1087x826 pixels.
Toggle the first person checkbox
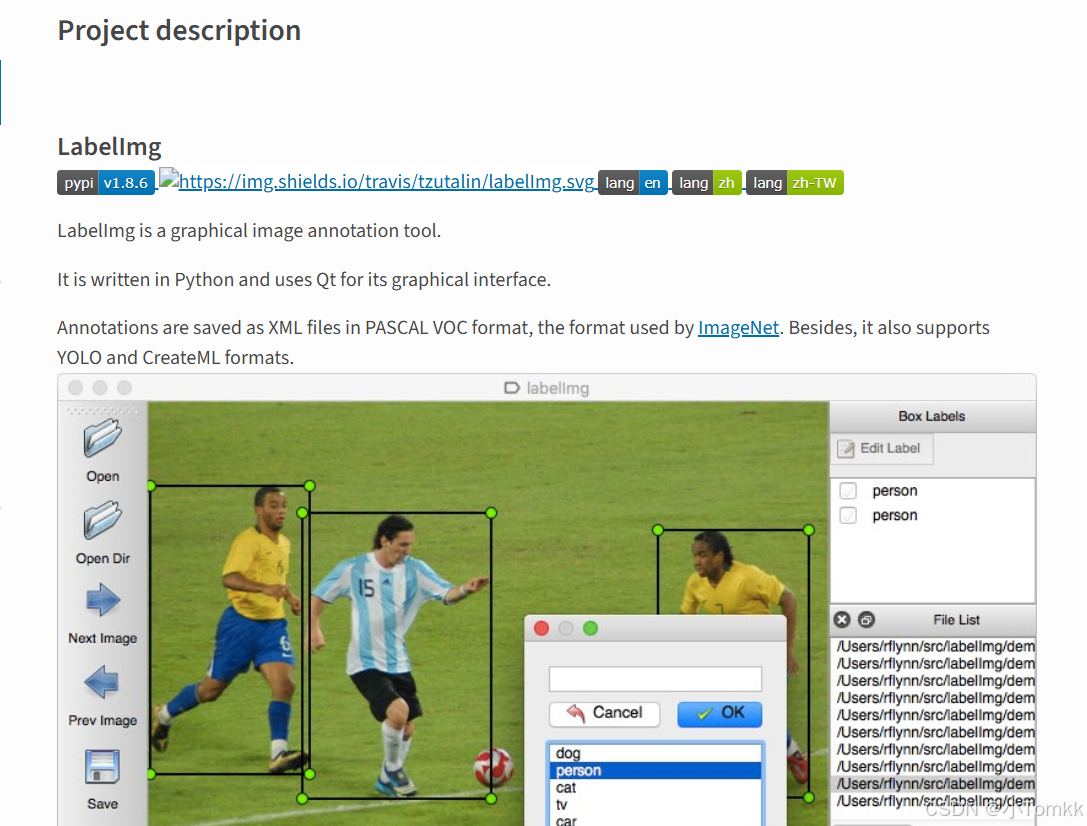tap(848, 491)
